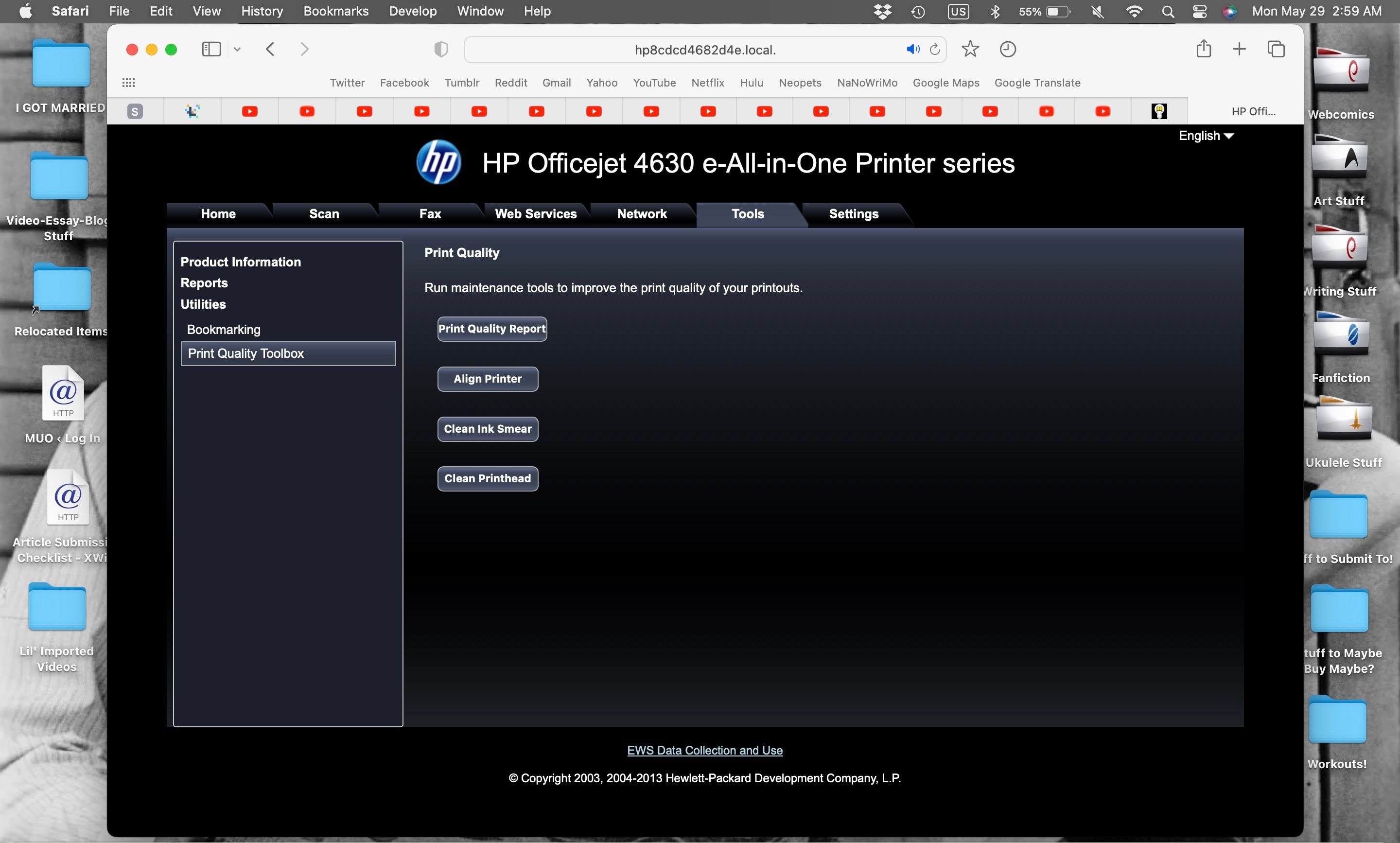Show the bookmarks grid icon
Viewport: 1400px width, 843px height.
(x=128, y=83)
